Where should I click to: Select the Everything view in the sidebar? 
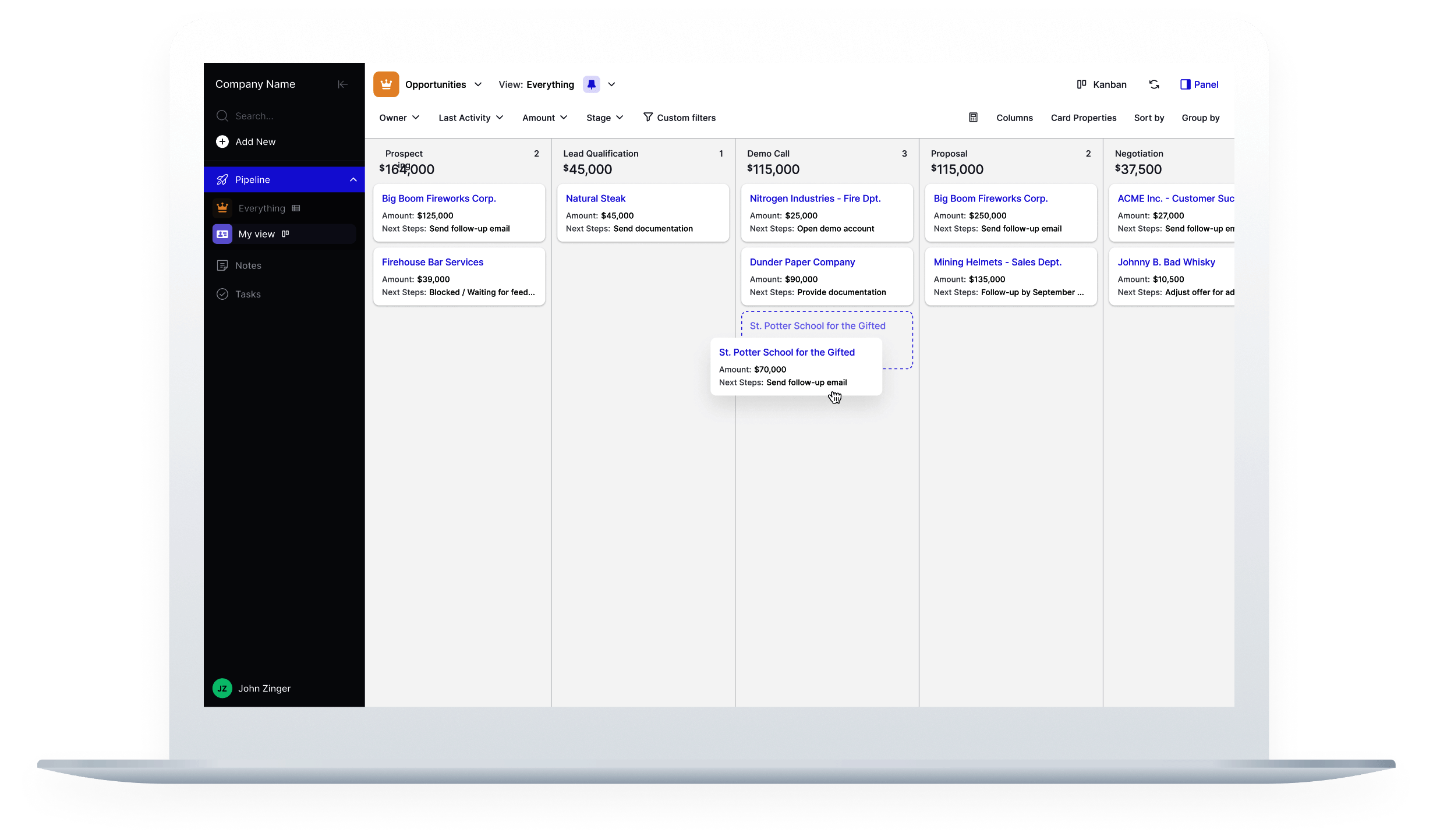(261, 208)
